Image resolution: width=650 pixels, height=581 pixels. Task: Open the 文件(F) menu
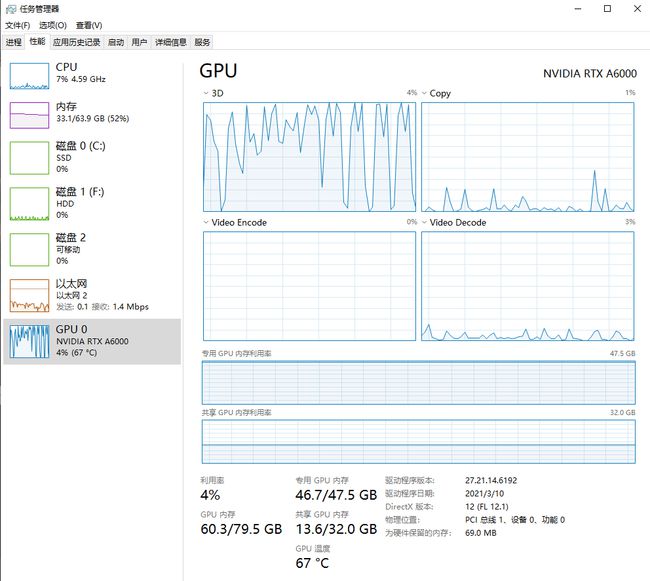pyautogui.click(x=19, y=25)
